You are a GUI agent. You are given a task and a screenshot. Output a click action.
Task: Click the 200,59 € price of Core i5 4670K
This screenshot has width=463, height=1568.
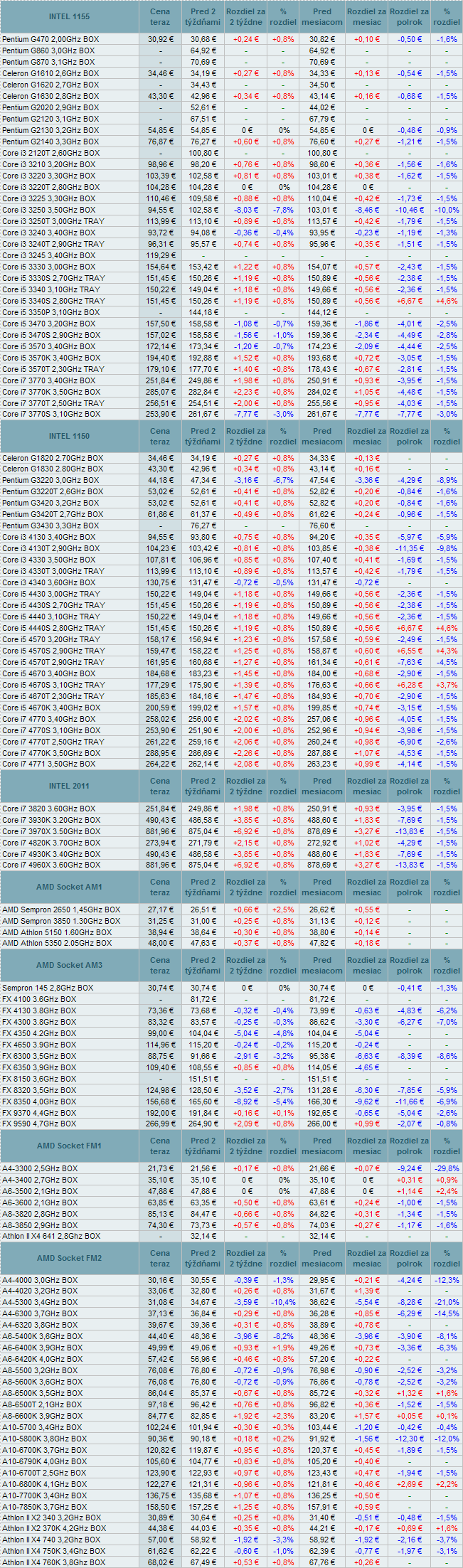(x=160, y=709)
